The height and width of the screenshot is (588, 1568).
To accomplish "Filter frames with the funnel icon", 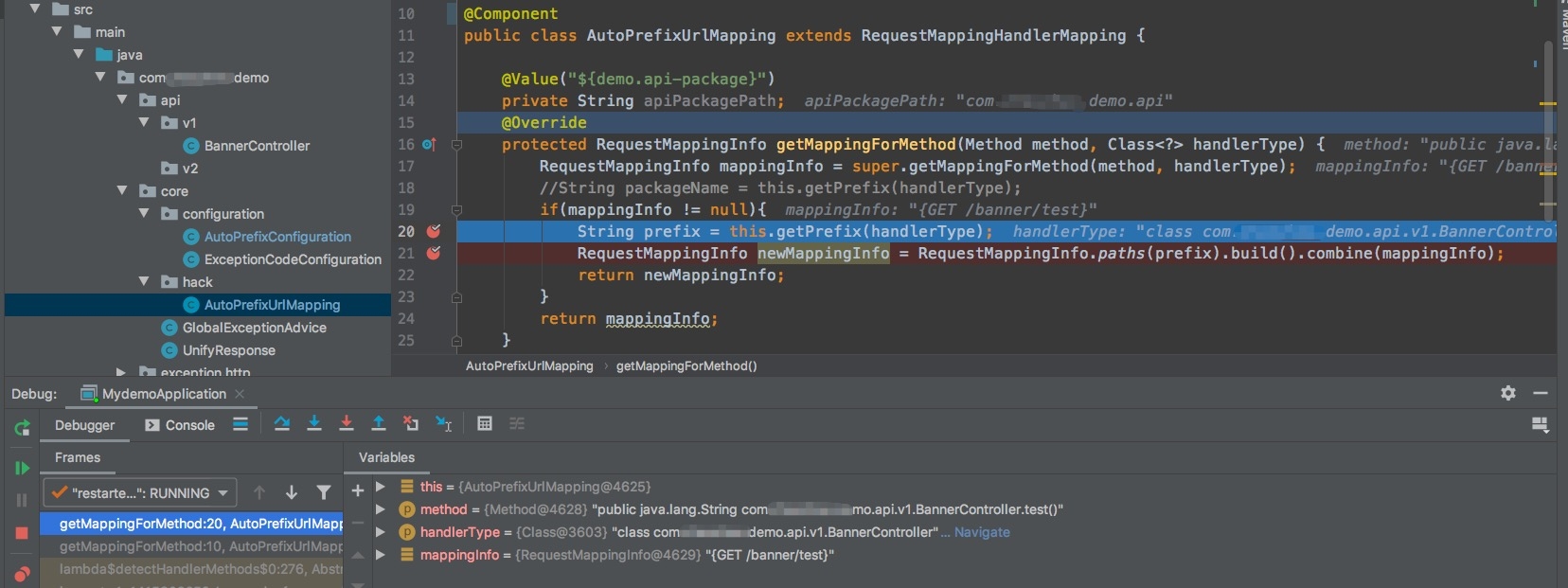I will 324,492.
